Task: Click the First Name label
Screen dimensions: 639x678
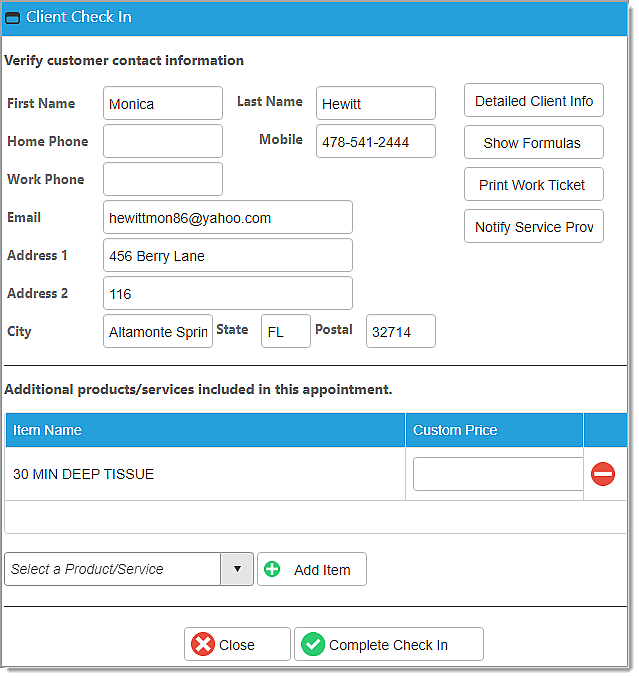Action: point(41,103)
